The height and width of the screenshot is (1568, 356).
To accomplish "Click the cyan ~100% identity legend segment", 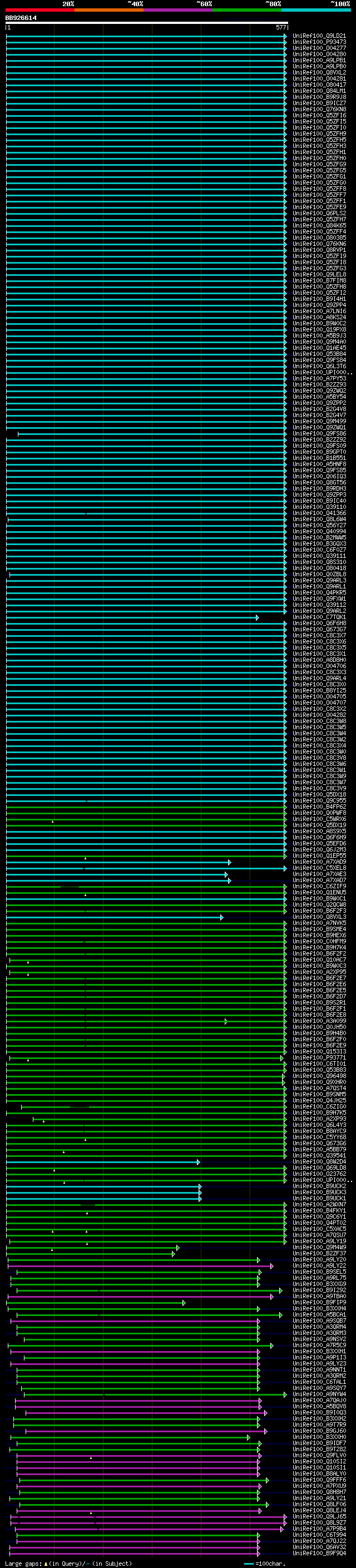I will coord(317,10).
